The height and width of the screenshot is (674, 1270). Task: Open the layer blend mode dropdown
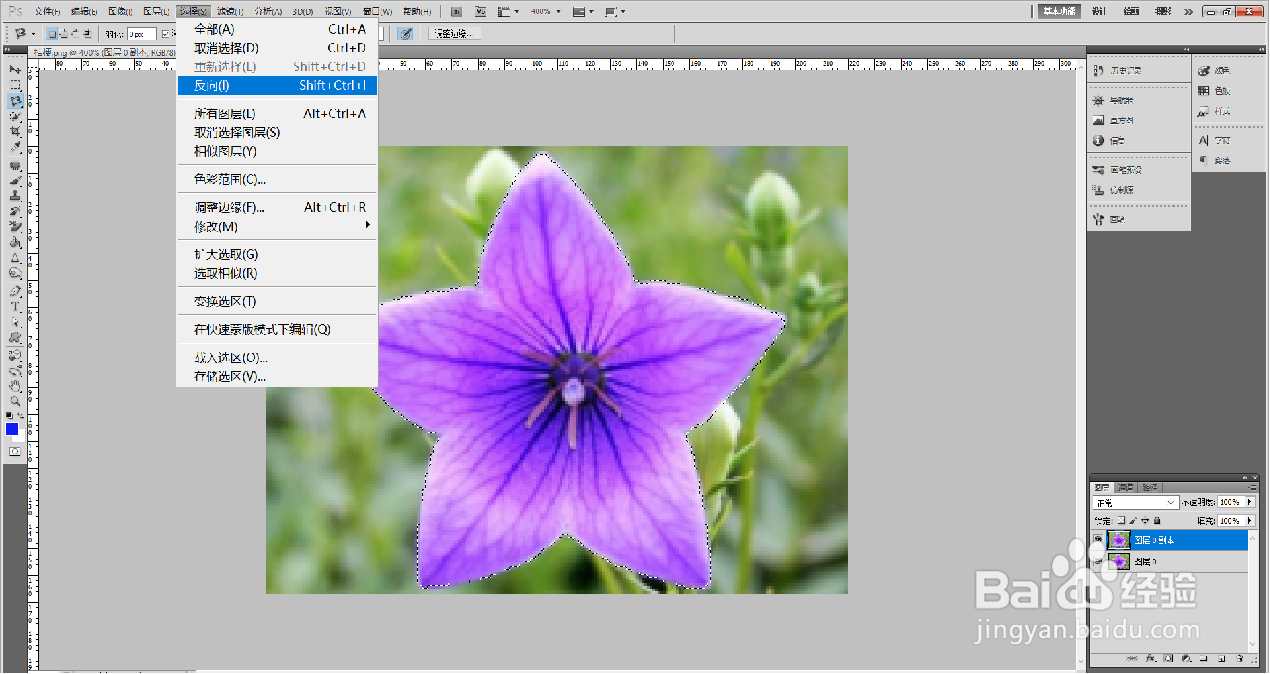[1135, 502]
